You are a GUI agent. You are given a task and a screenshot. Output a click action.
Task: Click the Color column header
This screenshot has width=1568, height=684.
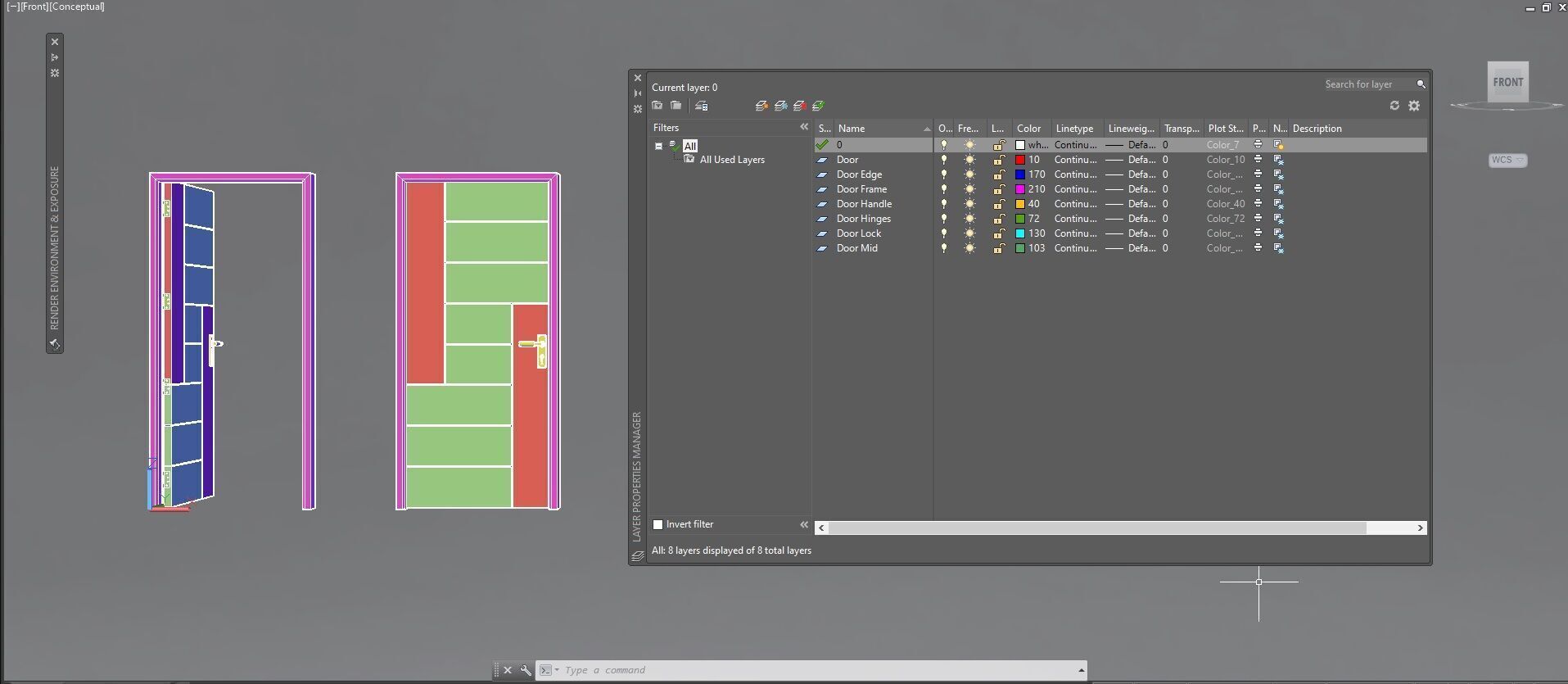coord(1032,129)
